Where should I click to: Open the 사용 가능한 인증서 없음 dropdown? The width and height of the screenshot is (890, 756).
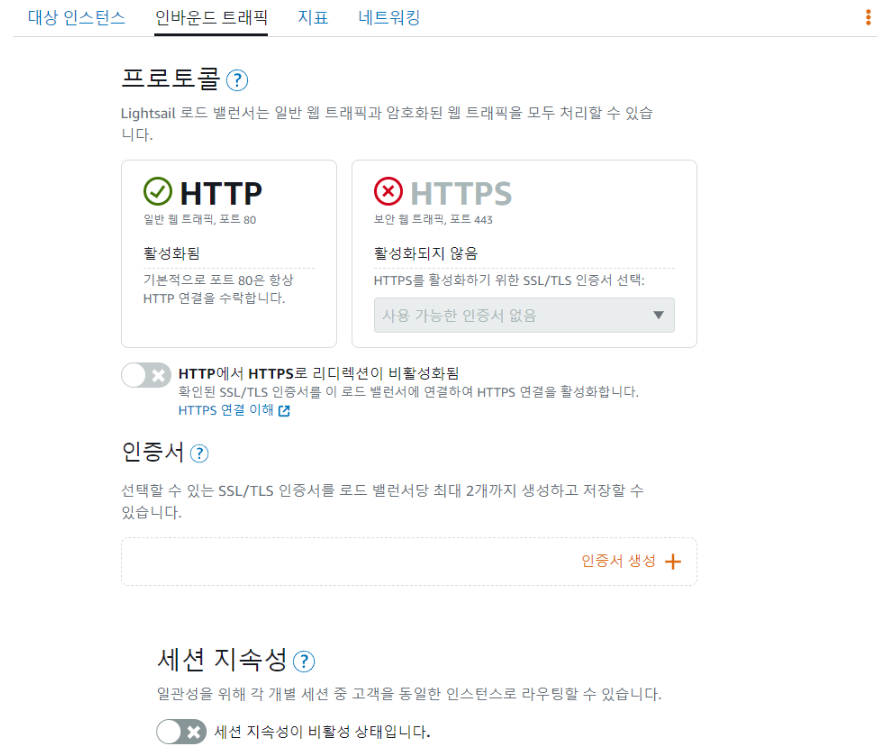[x=524, y=315]
